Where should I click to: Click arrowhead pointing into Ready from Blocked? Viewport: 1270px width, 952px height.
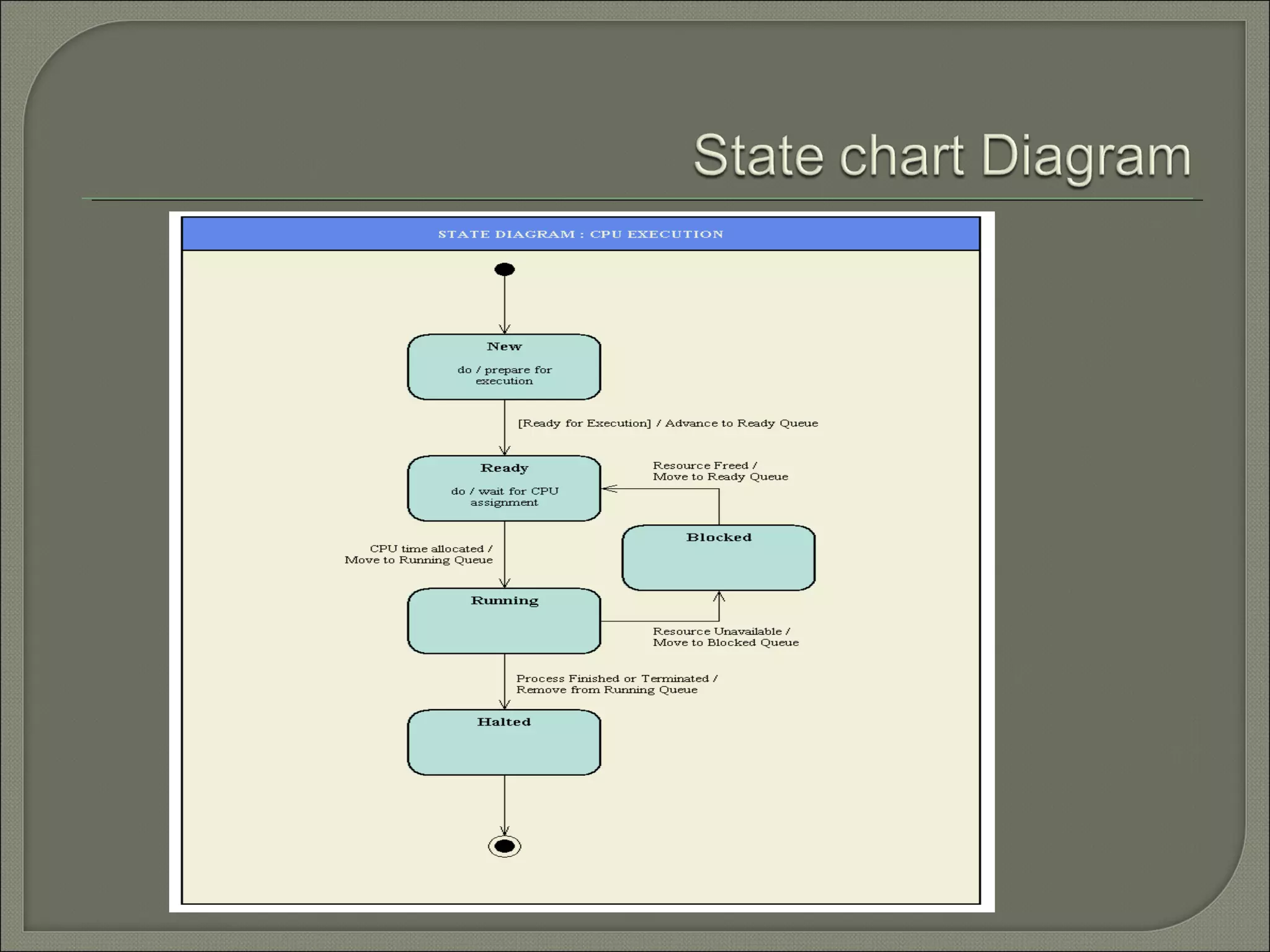click(x=608, y=488)
